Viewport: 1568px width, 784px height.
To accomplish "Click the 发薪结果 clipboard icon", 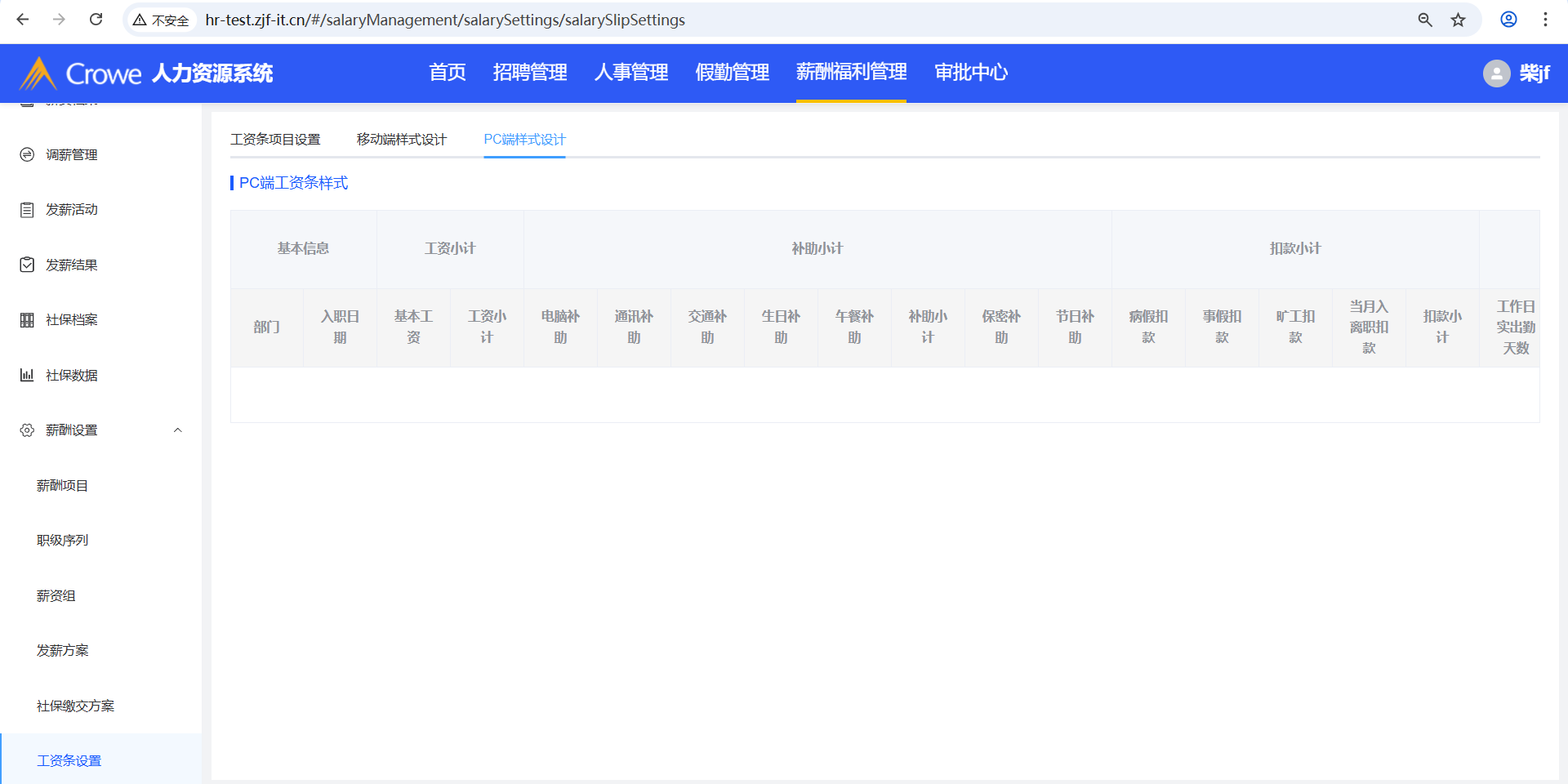I will pyautogui.click(x=27, y=265).
